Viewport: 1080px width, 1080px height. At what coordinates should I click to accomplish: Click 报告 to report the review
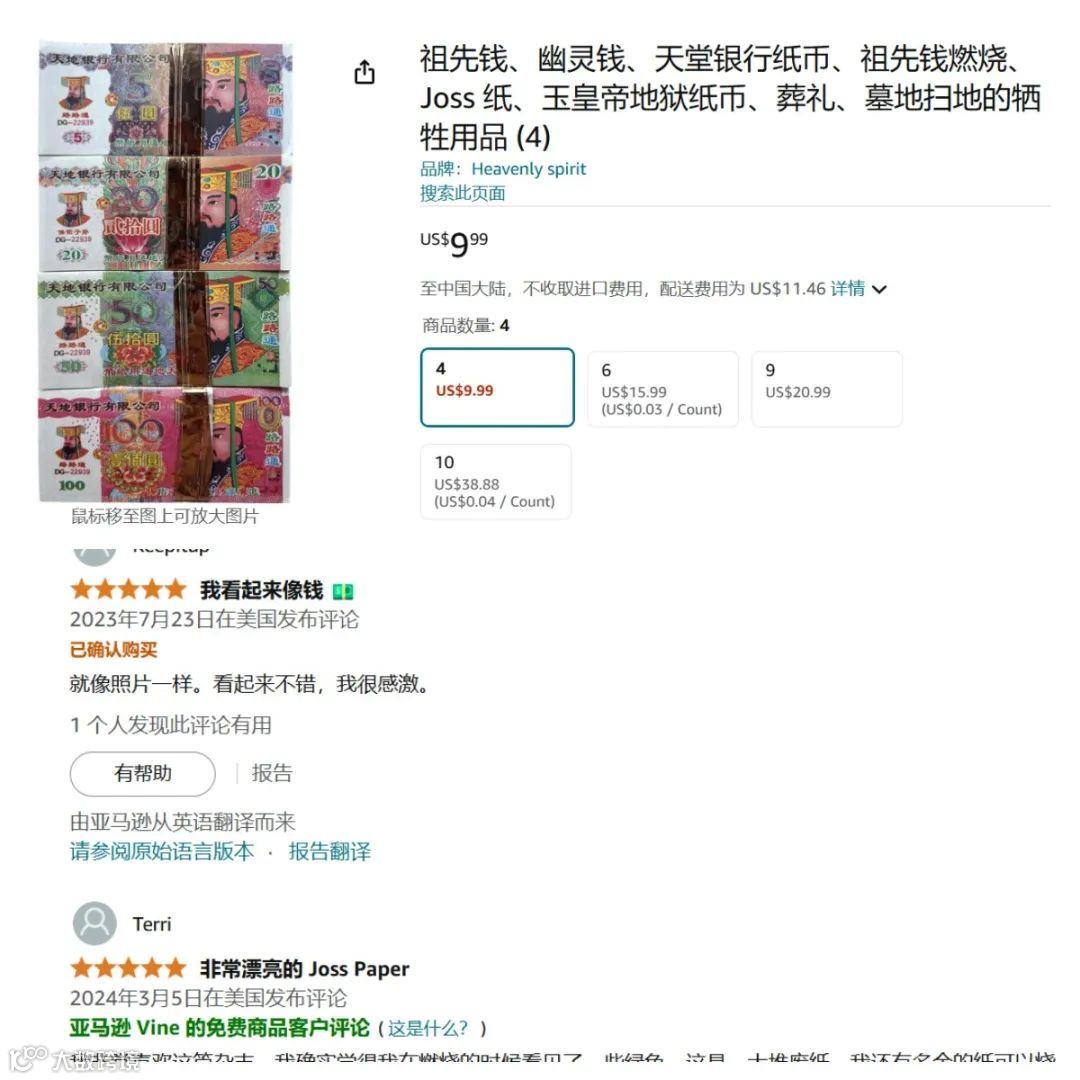[272, 773]
